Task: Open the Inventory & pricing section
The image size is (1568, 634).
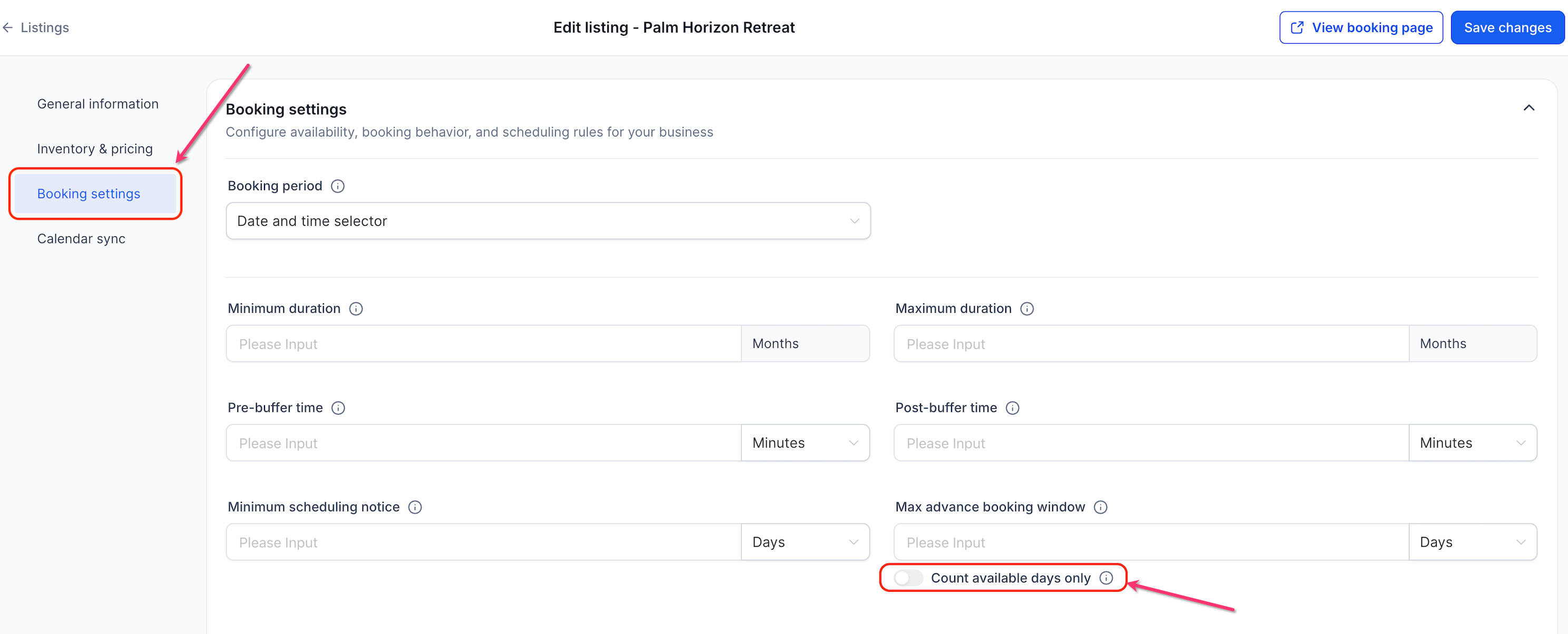Action: [95, 149]
